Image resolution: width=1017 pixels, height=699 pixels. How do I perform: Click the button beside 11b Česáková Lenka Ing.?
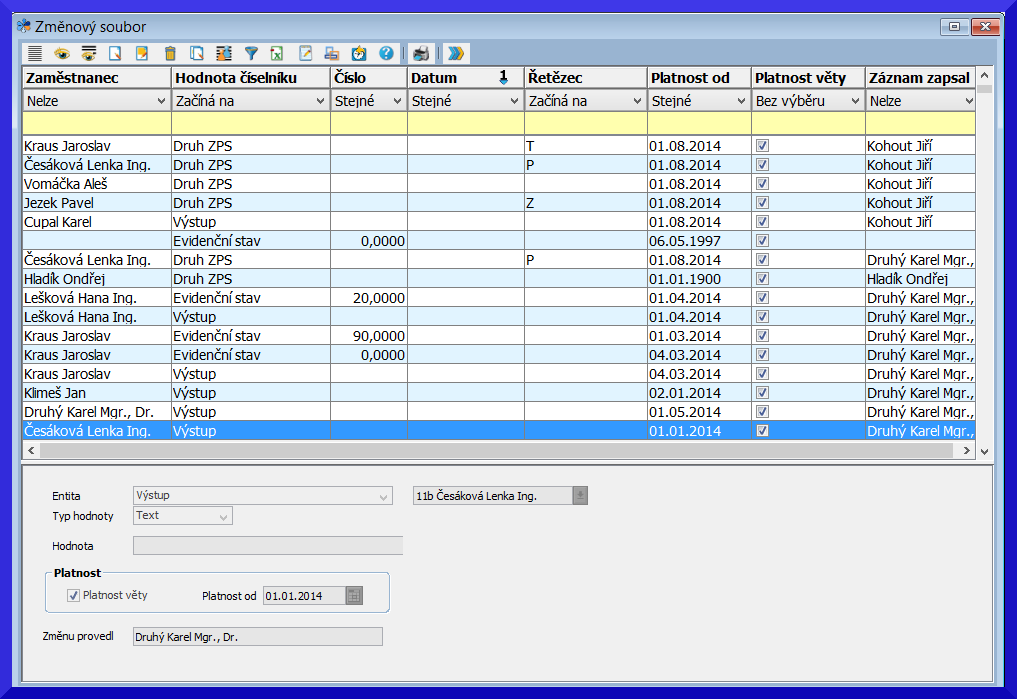tap(580, 496)
